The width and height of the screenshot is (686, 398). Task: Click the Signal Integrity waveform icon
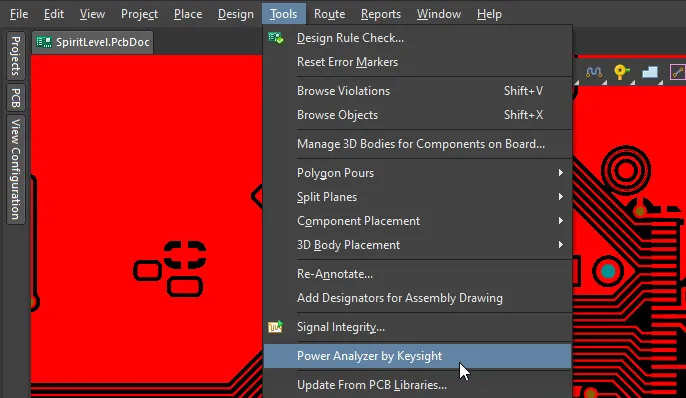point(276,327)
